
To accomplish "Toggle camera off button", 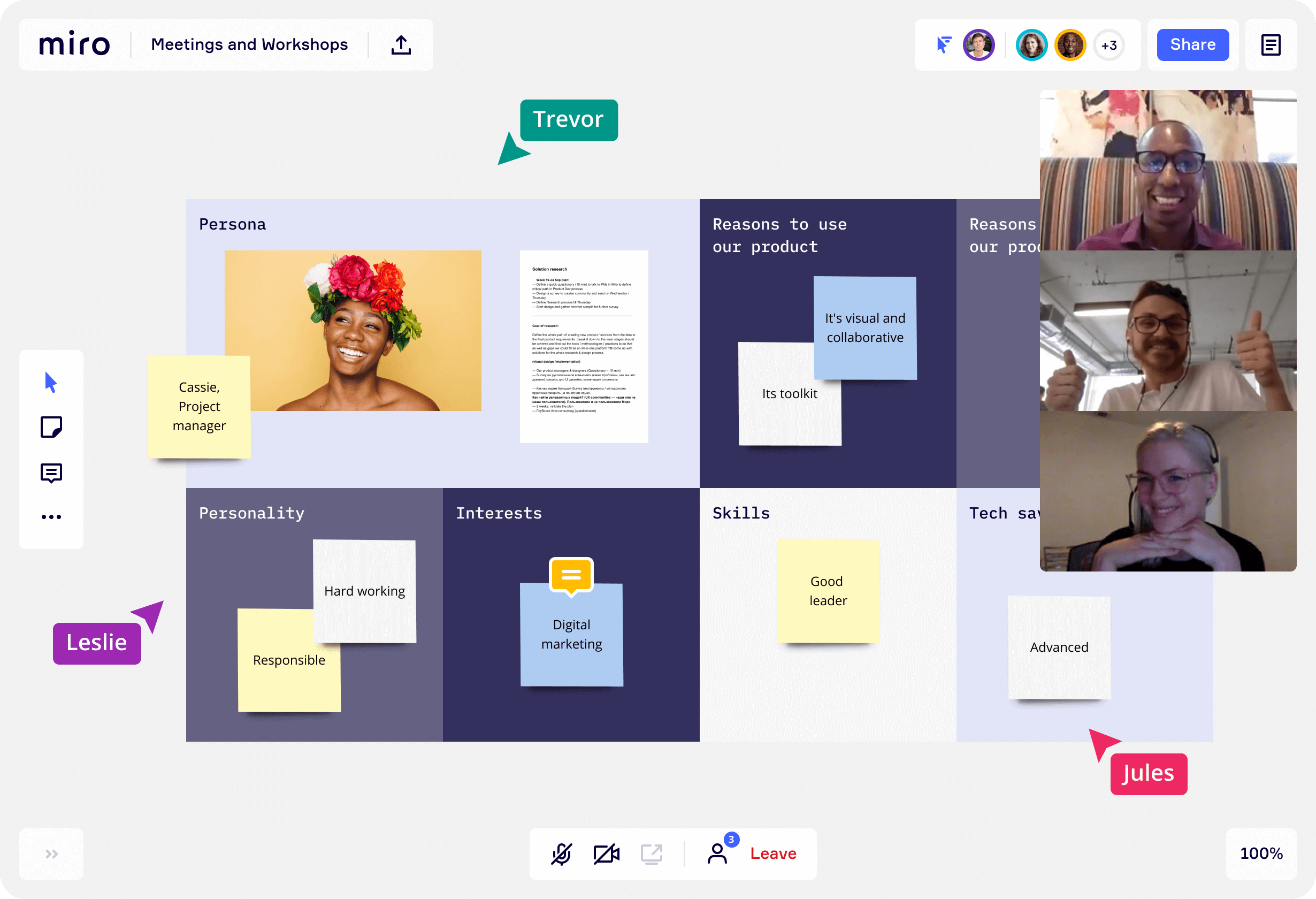I will [605, 853].
